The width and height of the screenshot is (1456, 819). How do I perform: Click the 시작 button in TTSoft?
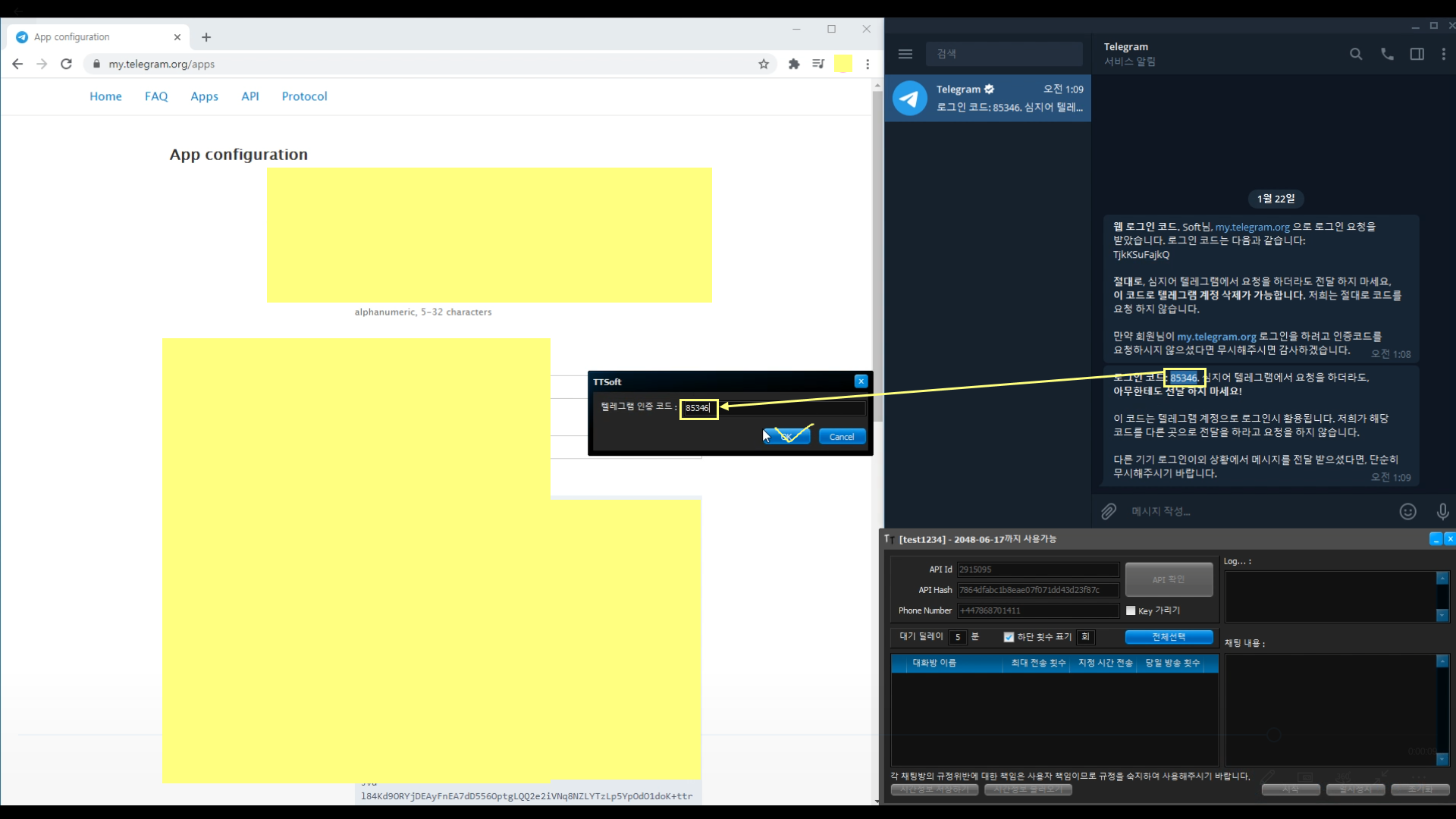coord(1291,790)
